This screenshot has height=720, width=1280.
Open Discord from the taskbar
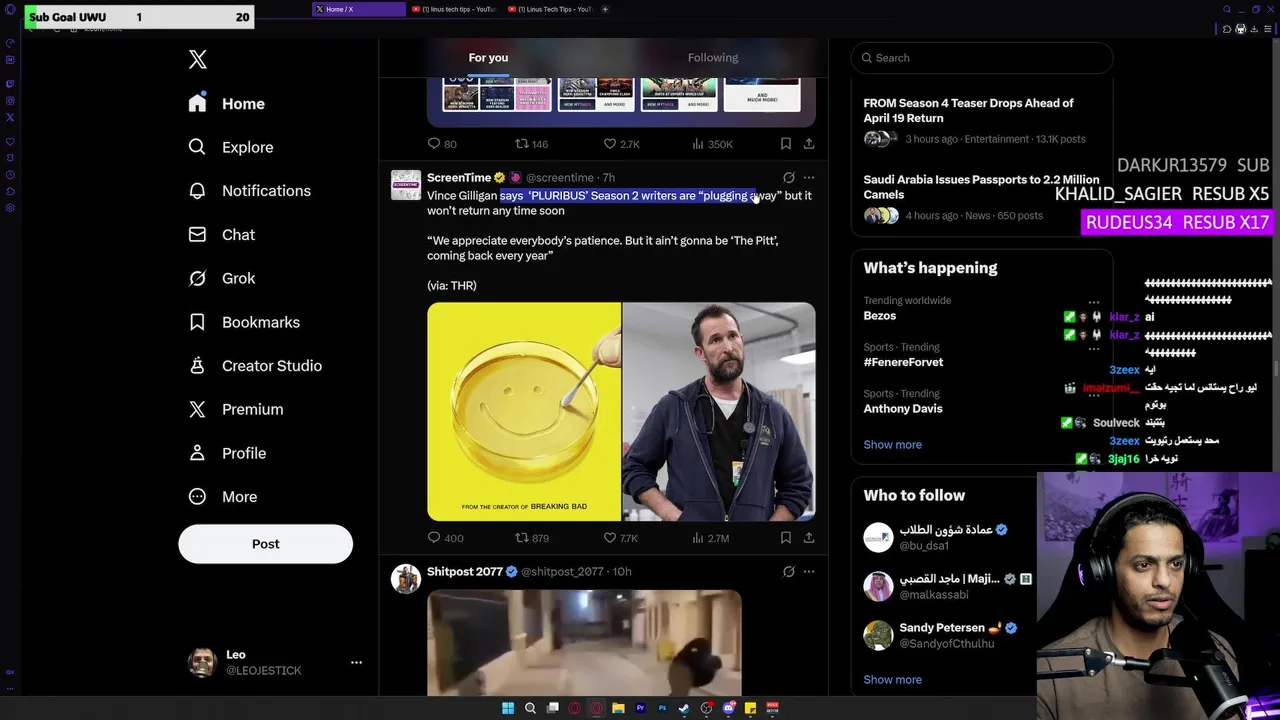[728, 708]
